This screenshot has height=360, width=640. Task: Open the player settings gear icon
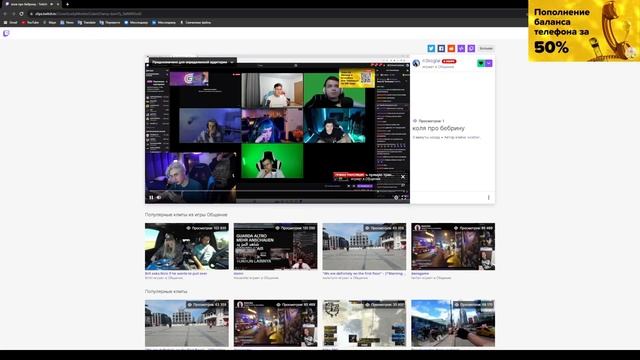coord(396,198)
